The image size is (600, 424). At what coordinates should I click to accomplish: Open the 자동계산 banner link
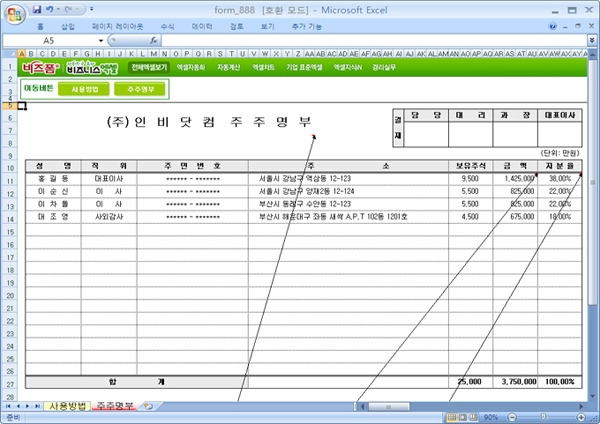[x=228, y=67]
